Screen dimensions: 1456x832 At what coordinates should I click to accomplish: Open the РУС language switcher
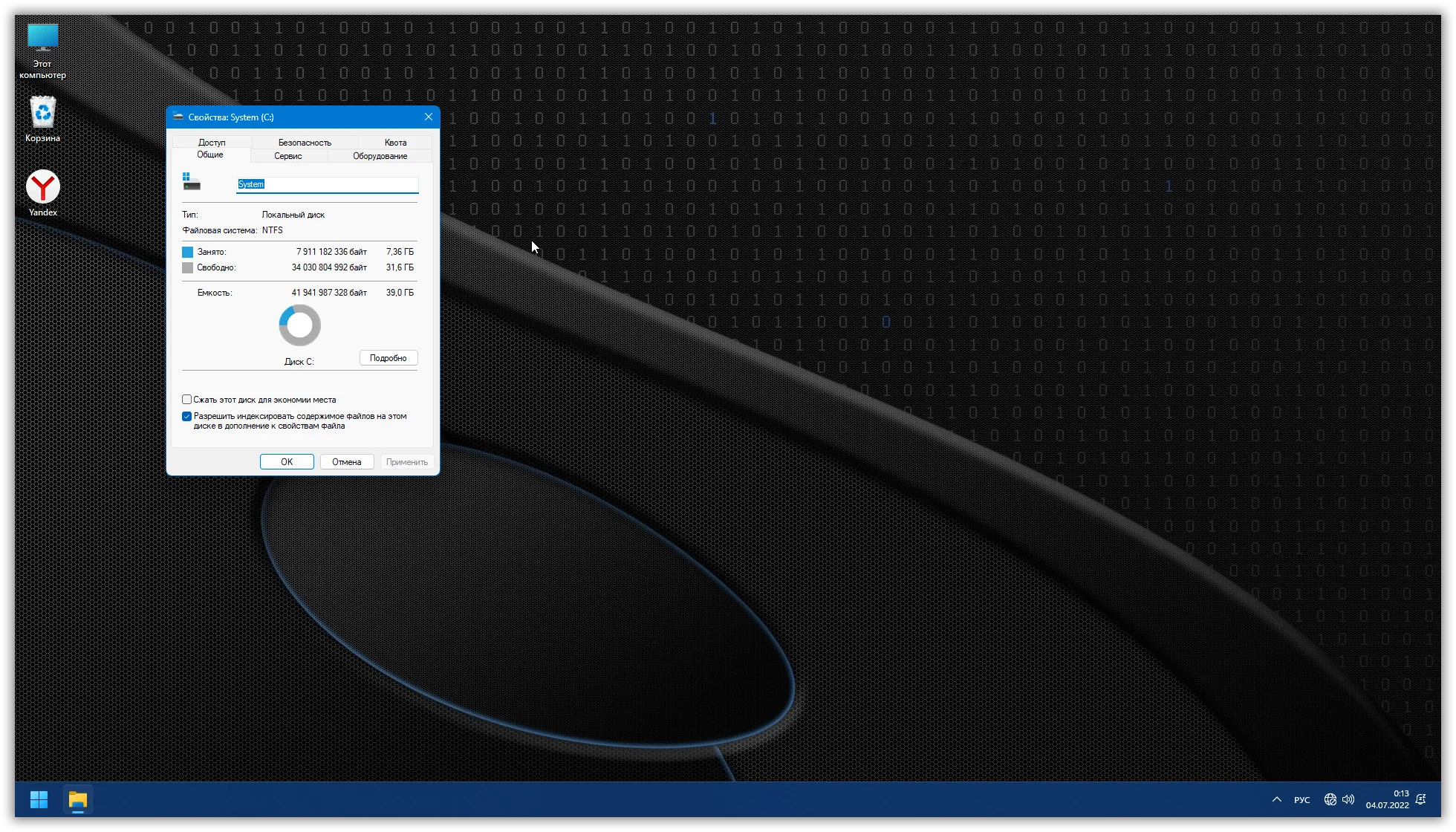(1301, 800)
